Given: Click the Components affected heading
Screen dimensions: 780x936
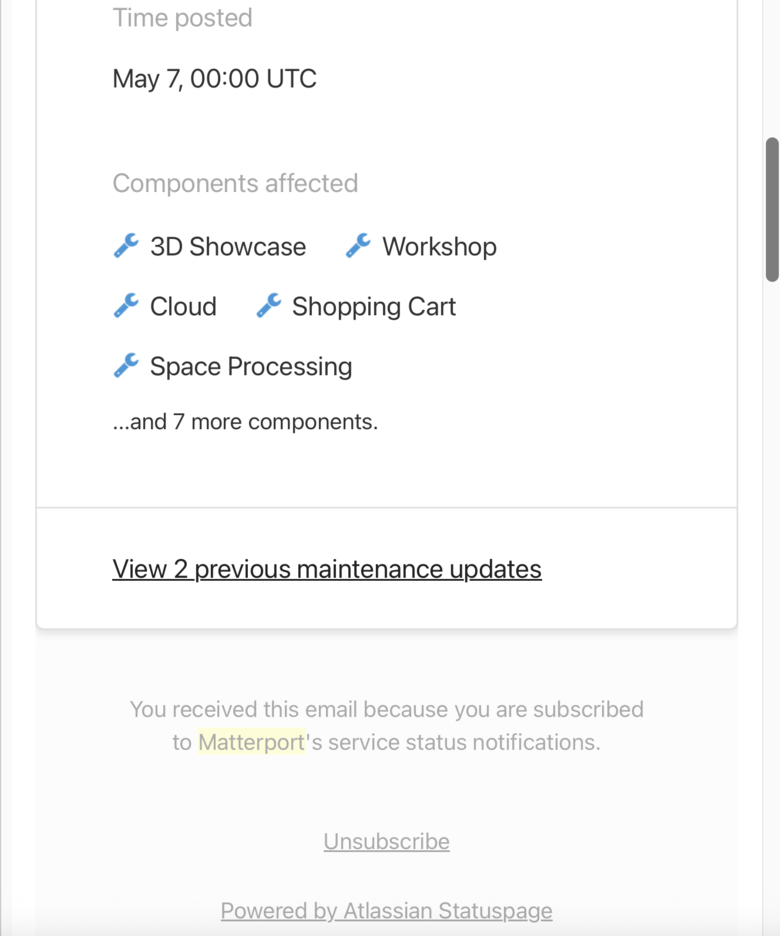Looking at the screenshot, I should point(235,183).
